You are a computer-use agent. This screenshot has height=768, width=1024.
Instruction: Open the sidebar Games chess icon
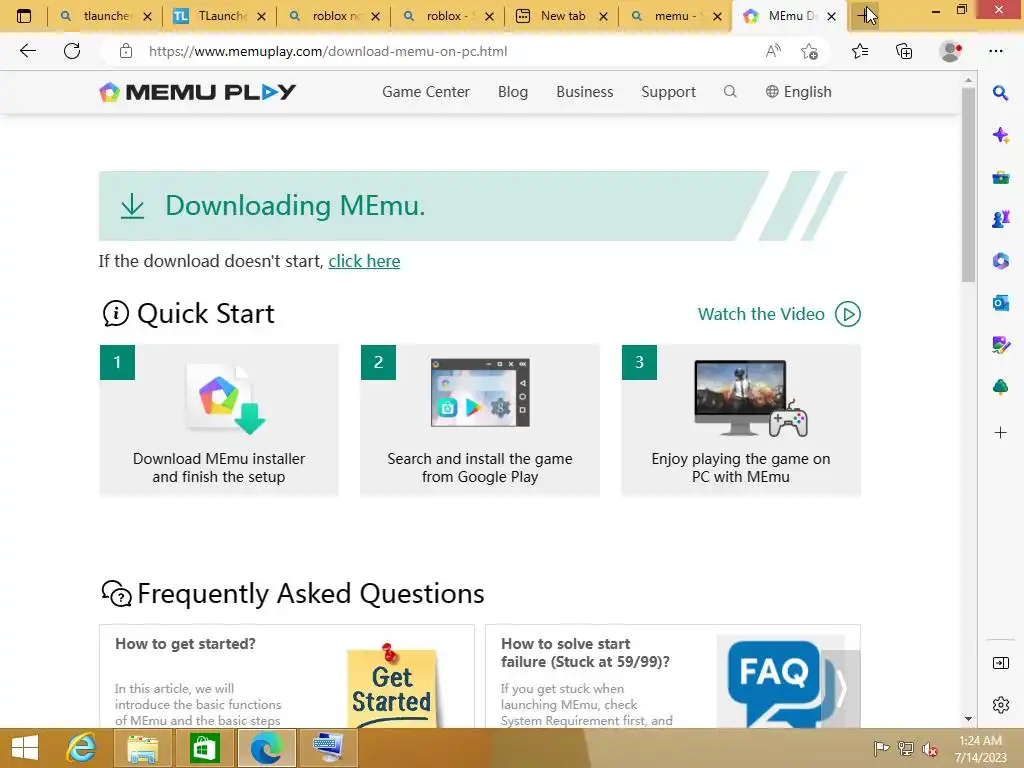tap(1000, 219)
